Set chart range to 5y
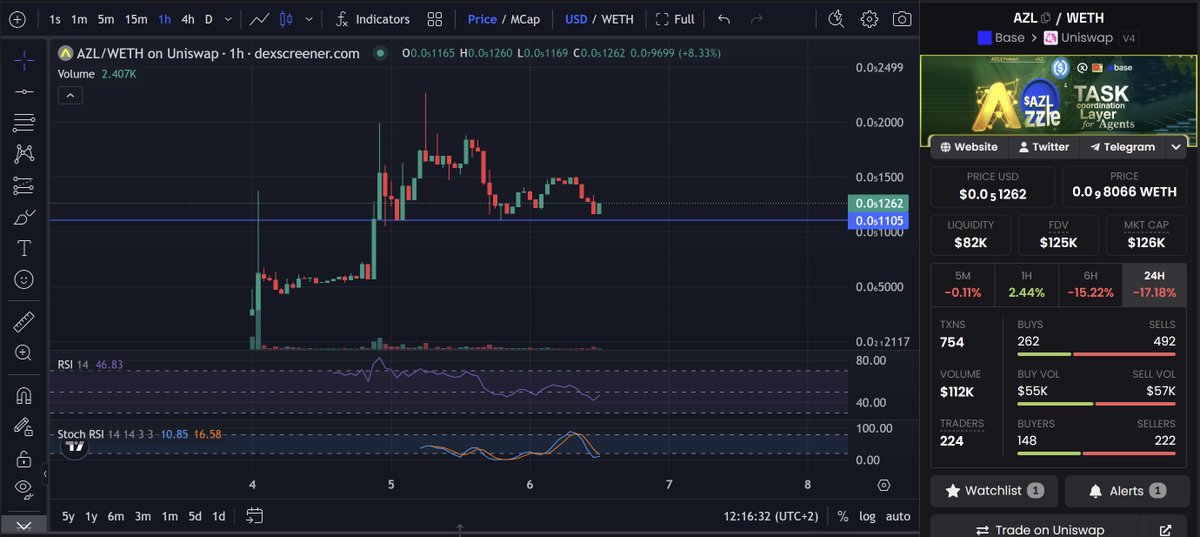The height and width of the screenshot is (537, 1200). (x=68, y=516)
